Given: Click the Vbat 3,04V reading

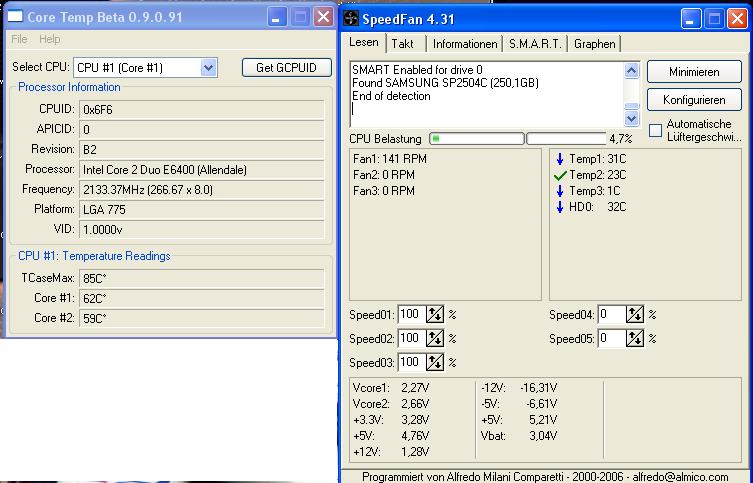Looking at the screenshot, I should (519, 436).
